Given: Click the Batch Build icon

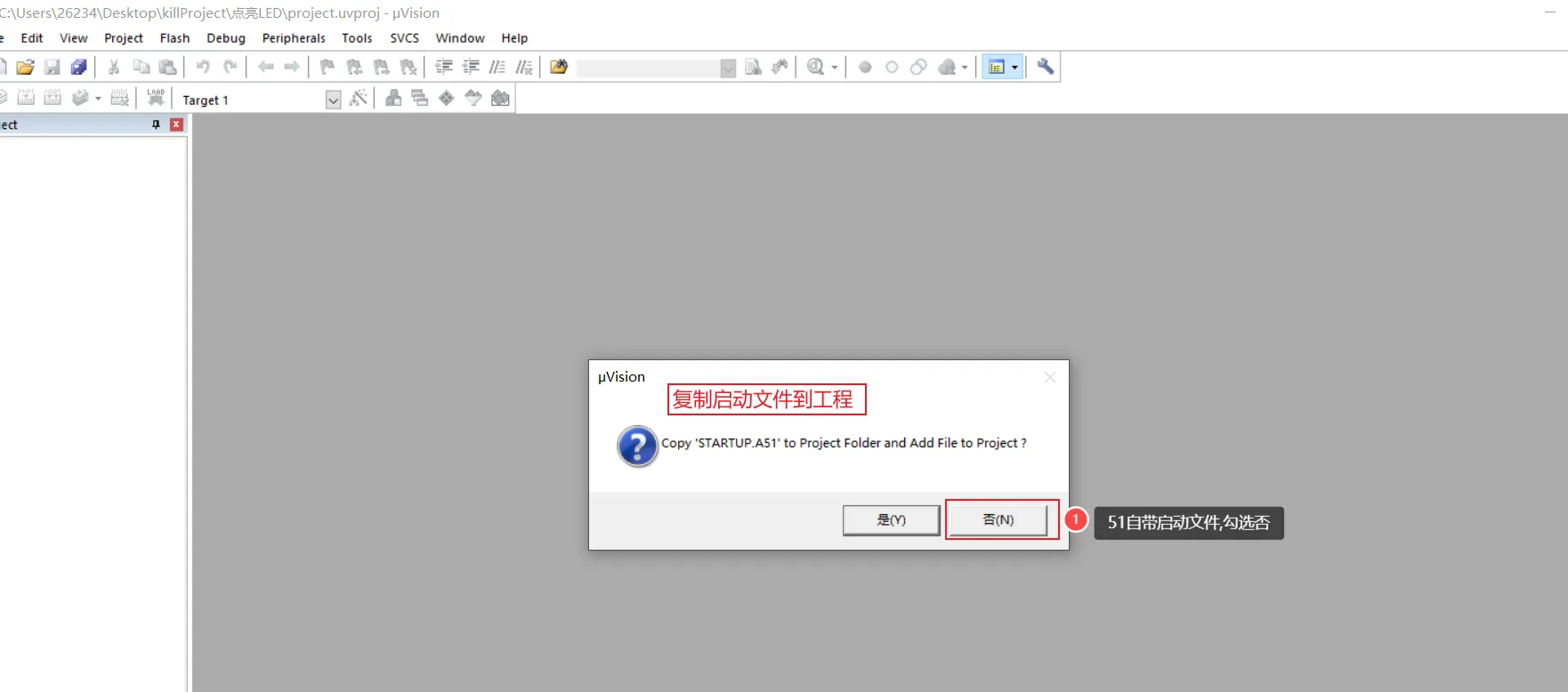Looking at the screenshot, I should (80, 98).
